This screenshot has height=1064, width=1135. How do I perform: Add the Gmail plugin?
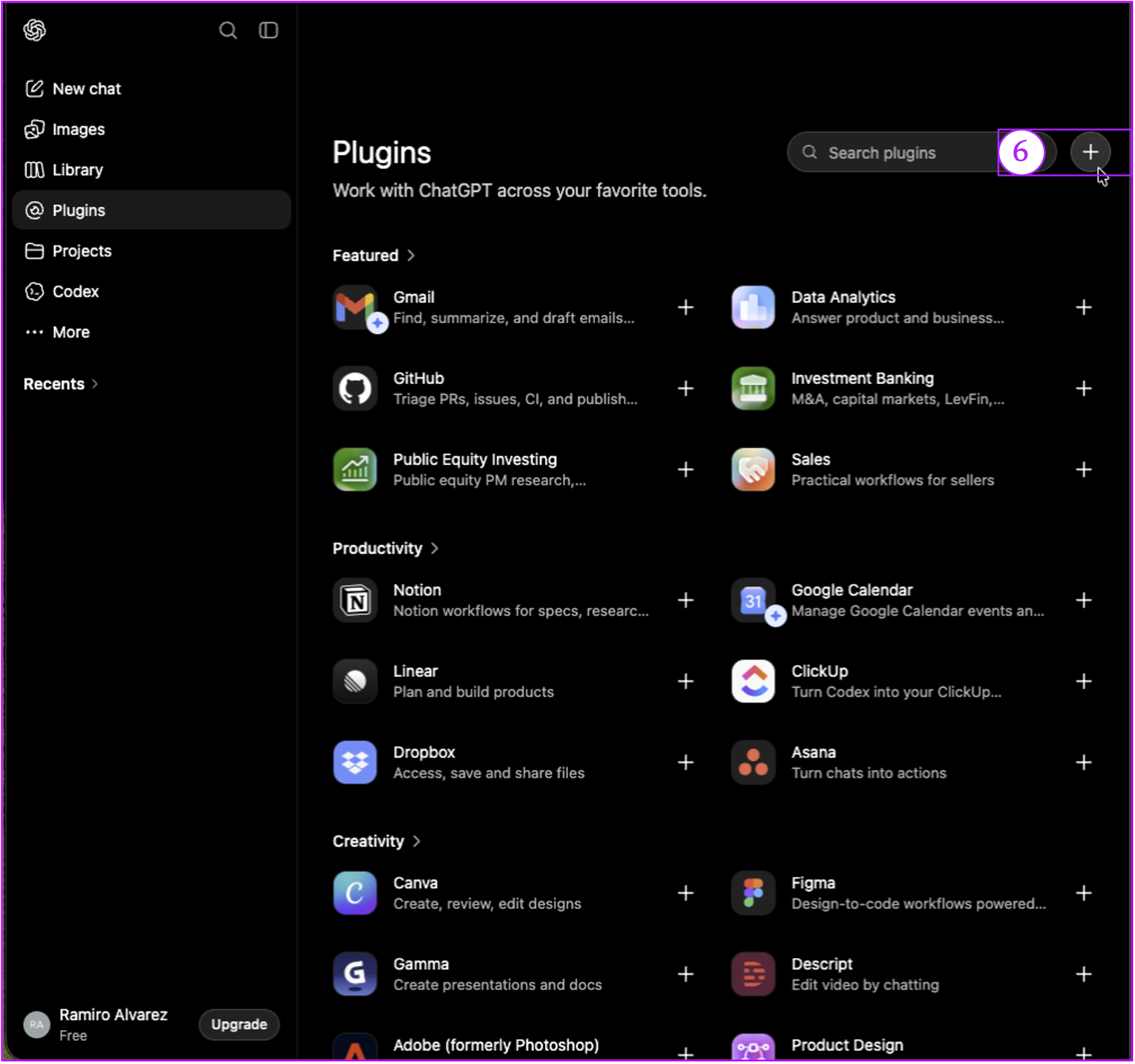[x=685, y=307]
